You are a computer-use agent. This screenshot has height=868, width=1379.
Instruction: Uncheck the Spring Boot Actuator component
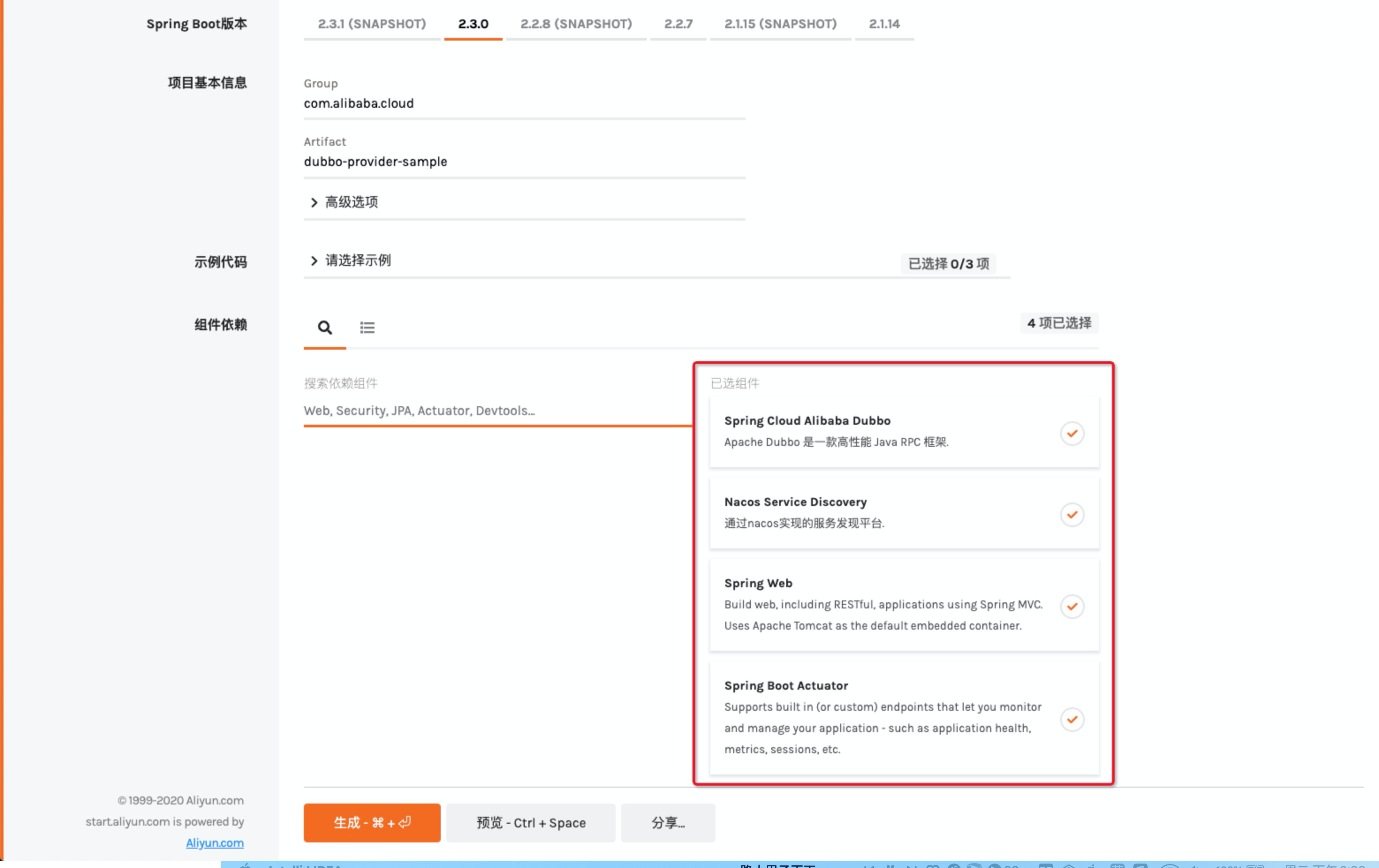1072,720
